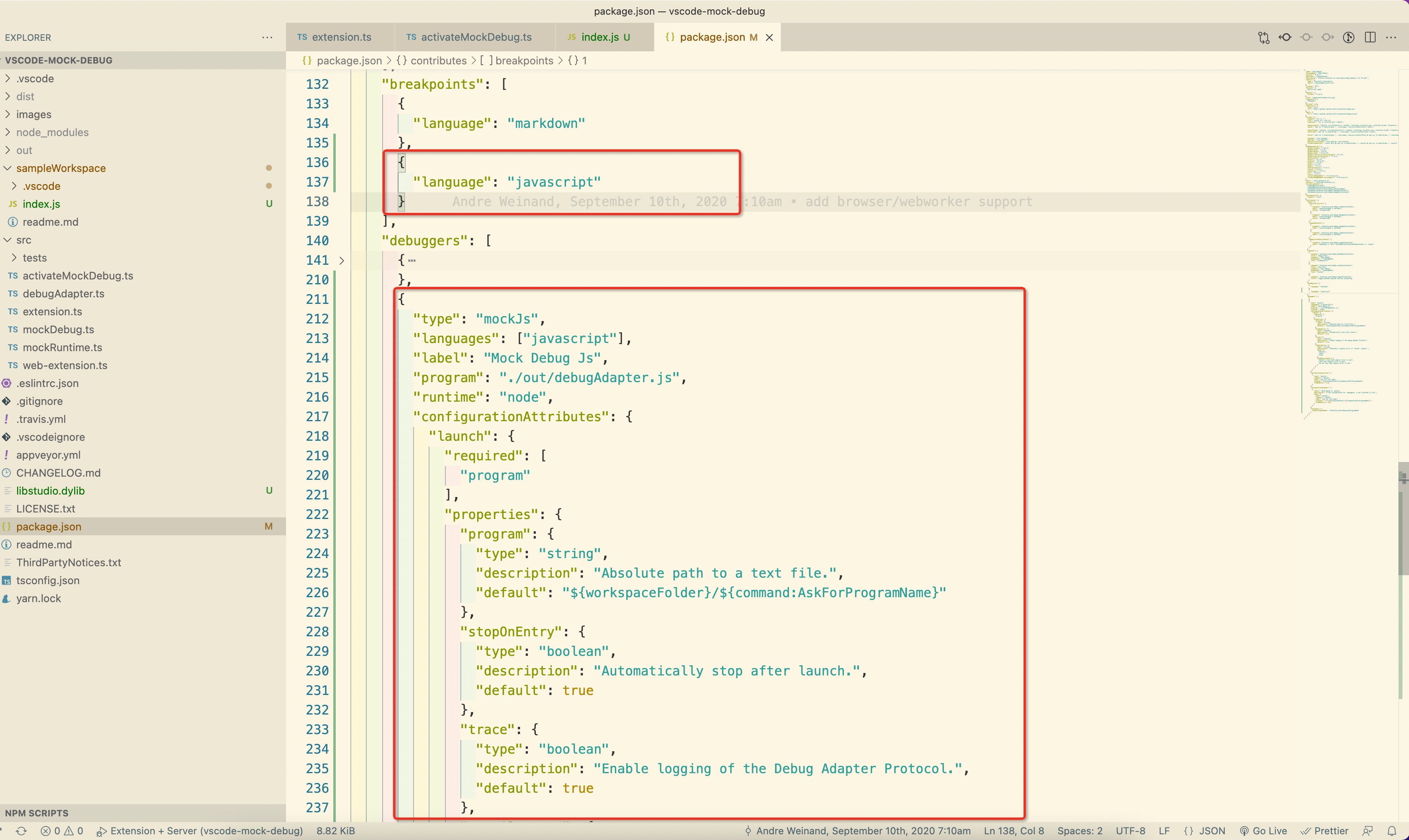Toggle the source control icon in sidebar
The width and height of the screenshot is (1409, 840).
coord(1349,37)
